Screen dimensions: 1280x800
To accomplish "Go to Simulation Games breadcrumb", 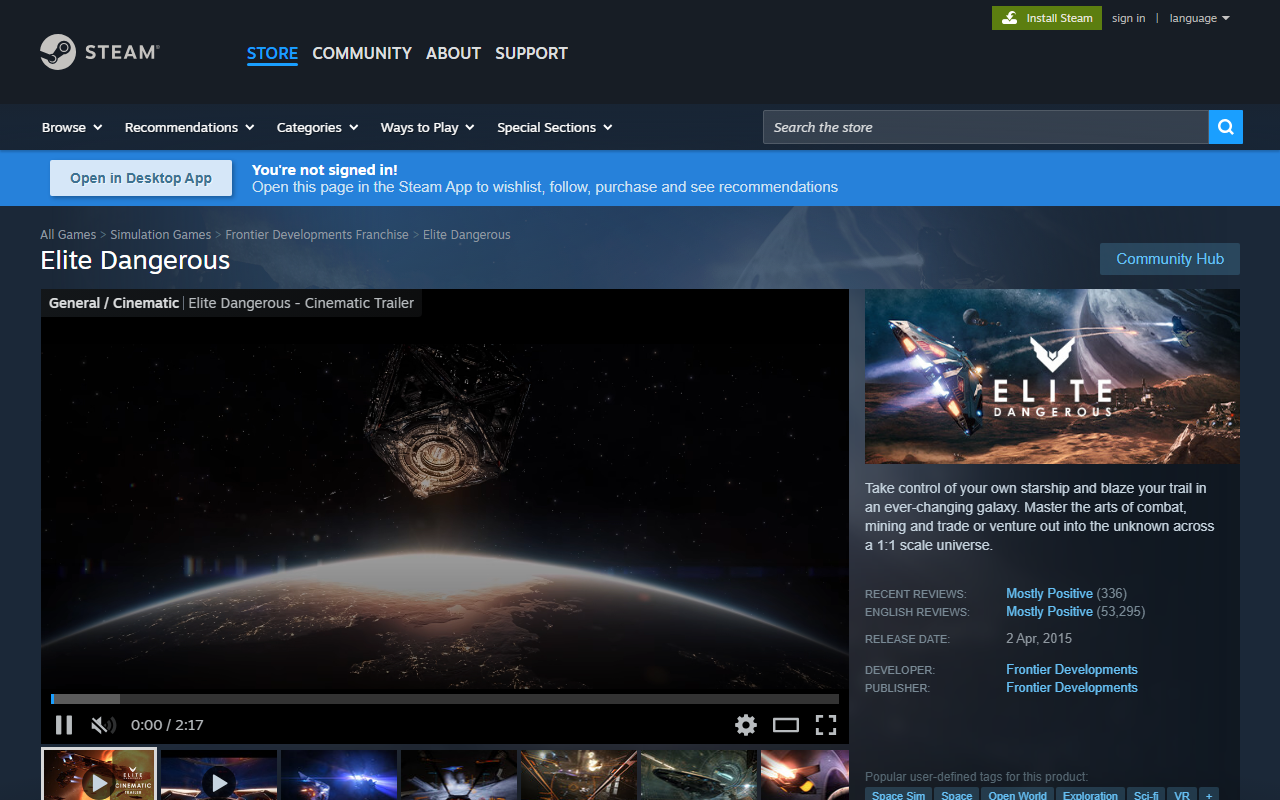I will point(160,234).
